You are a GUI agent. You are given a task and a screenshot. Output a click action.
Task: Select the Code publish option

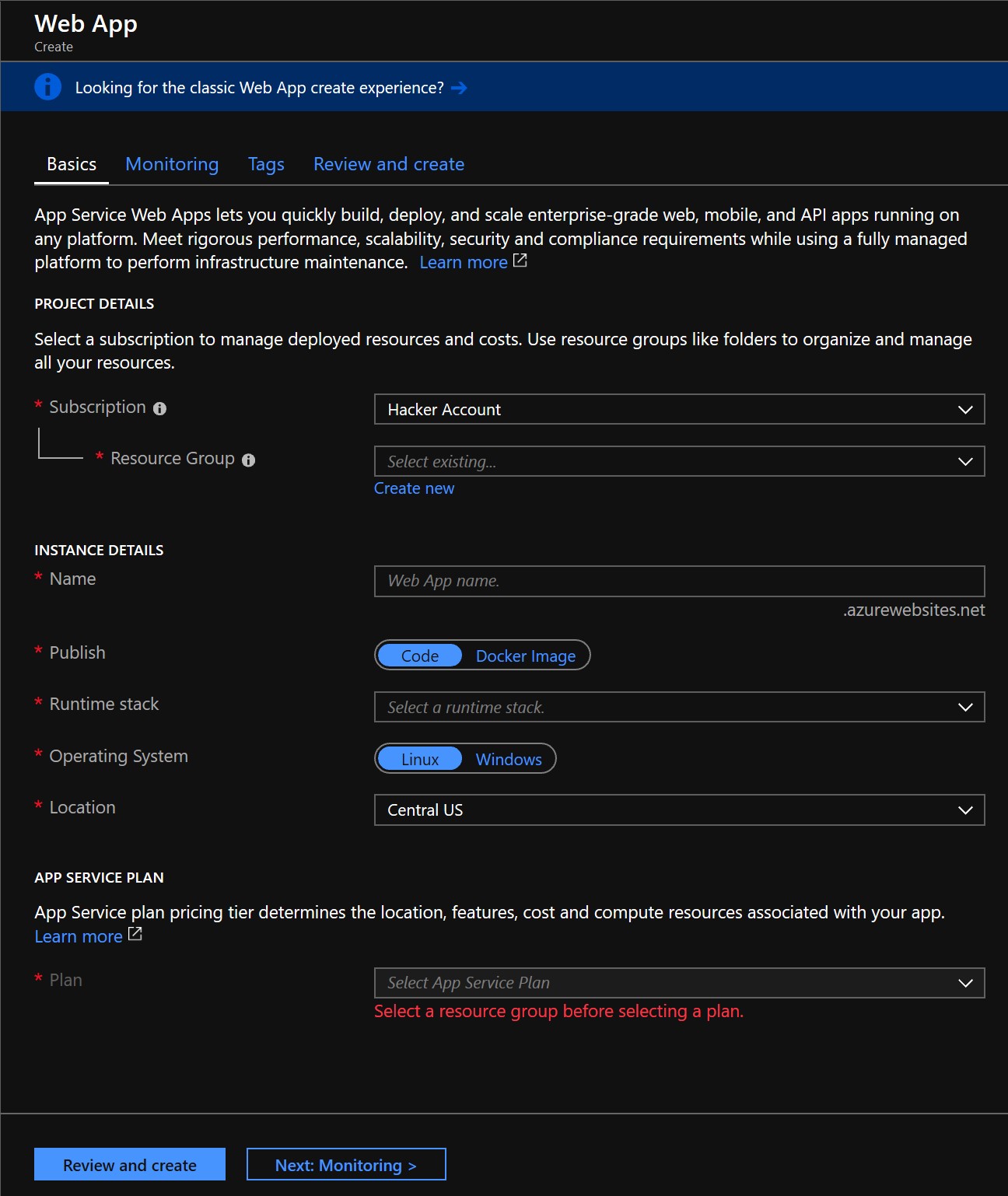(420, 656)
